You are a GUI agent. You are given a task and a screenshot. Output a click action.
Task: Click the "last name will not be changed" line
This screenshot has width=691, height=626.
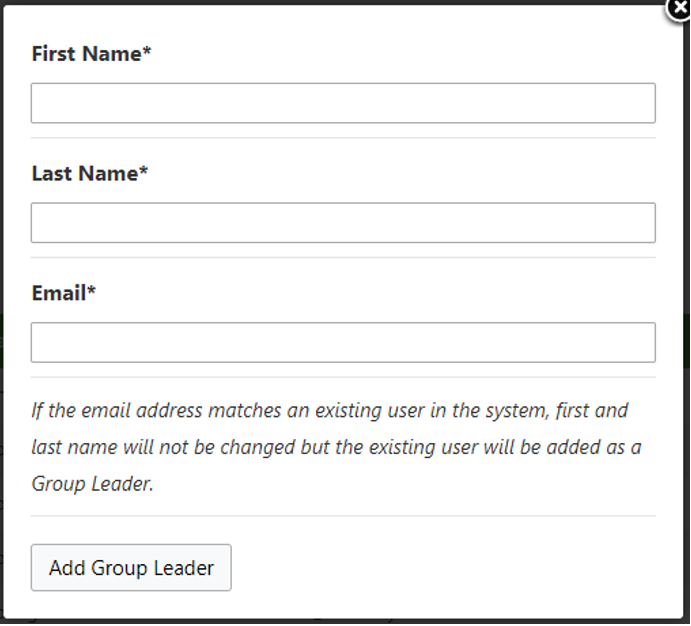click(x=163, y=447)
